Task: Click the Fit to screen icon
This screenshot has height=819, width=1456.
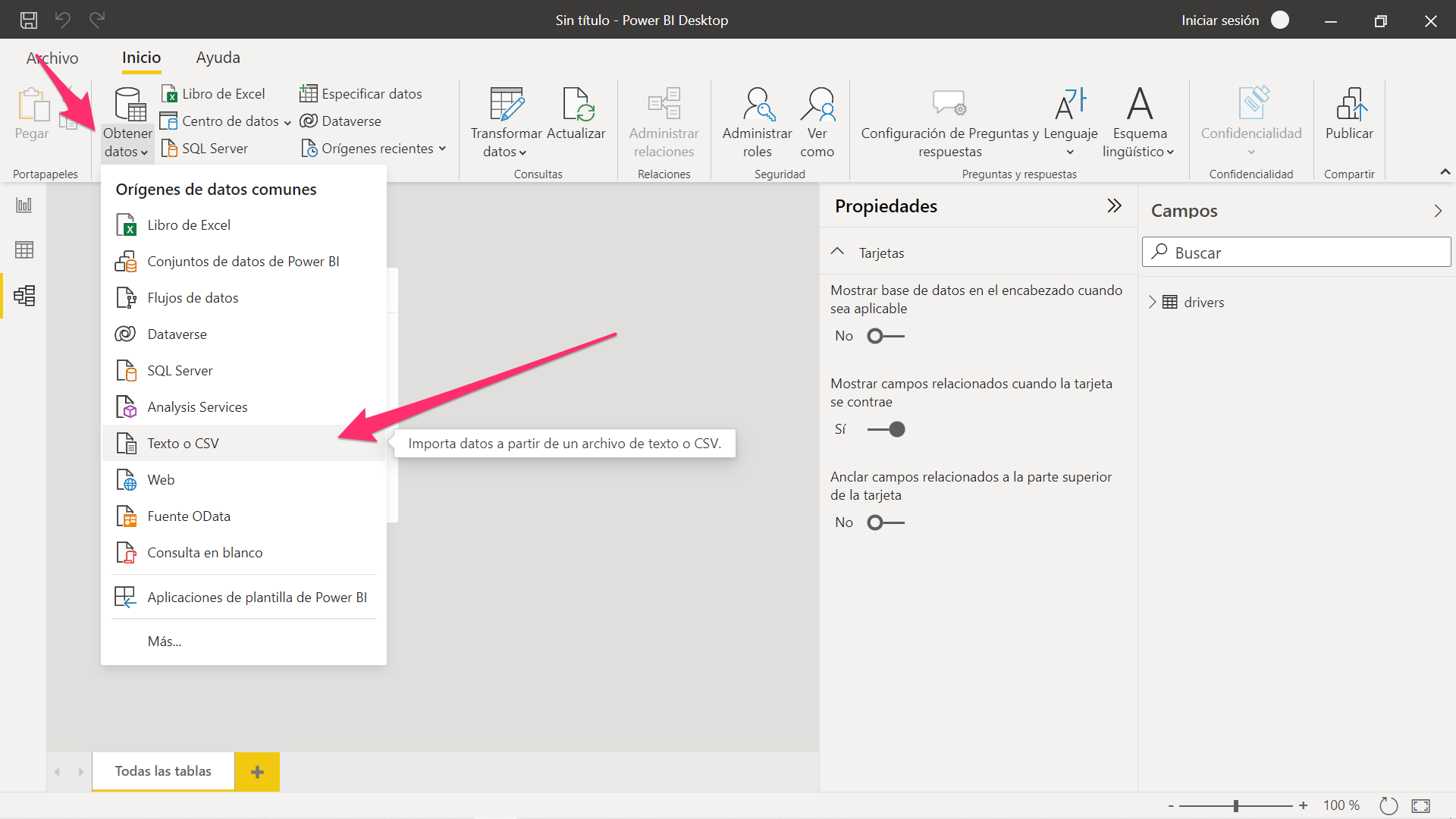Action: point(1420,805)
